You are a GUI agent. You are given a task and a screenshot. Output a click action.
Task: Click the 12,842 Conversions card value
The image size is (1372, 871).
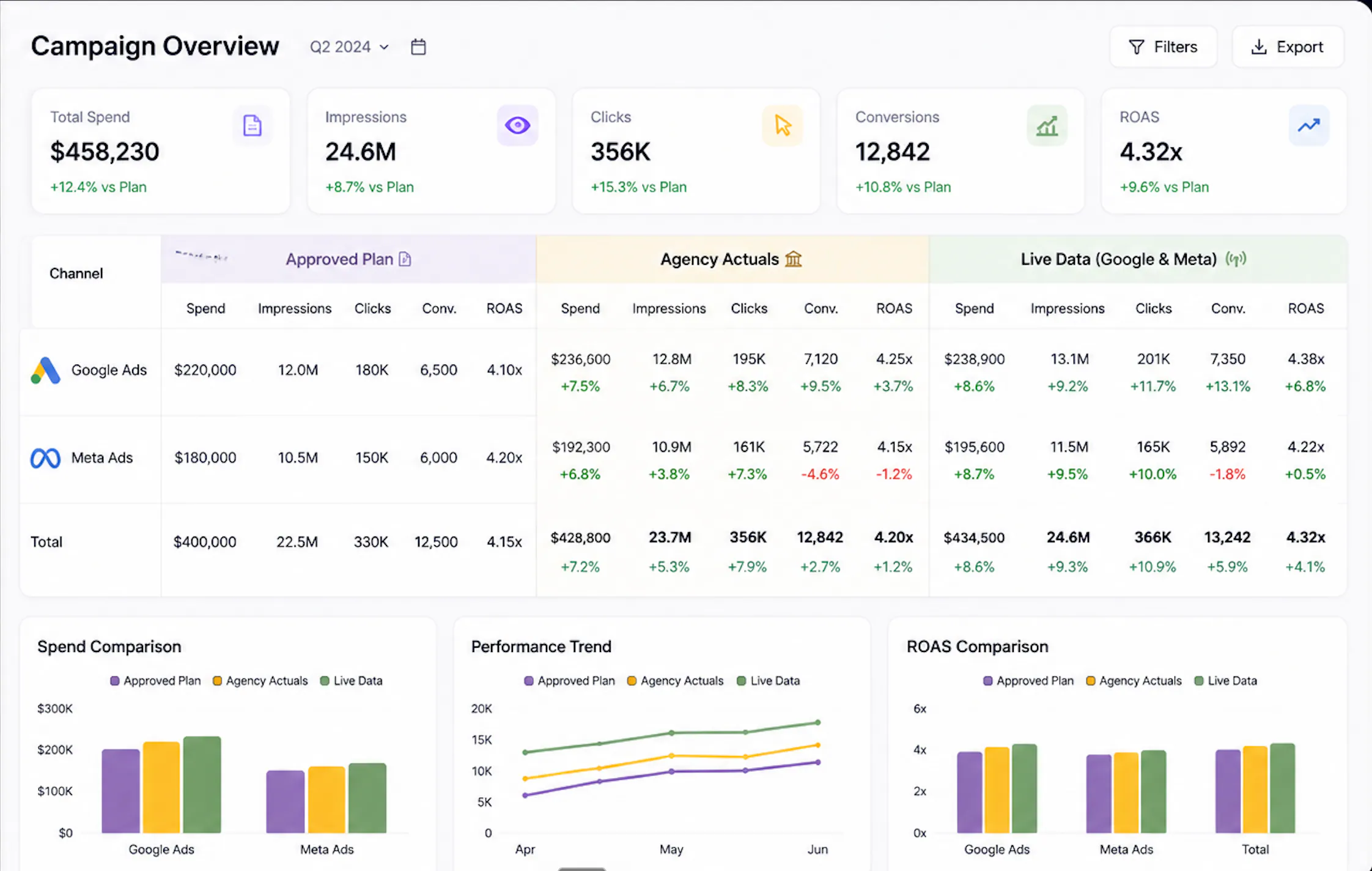(x=893, y=152)
